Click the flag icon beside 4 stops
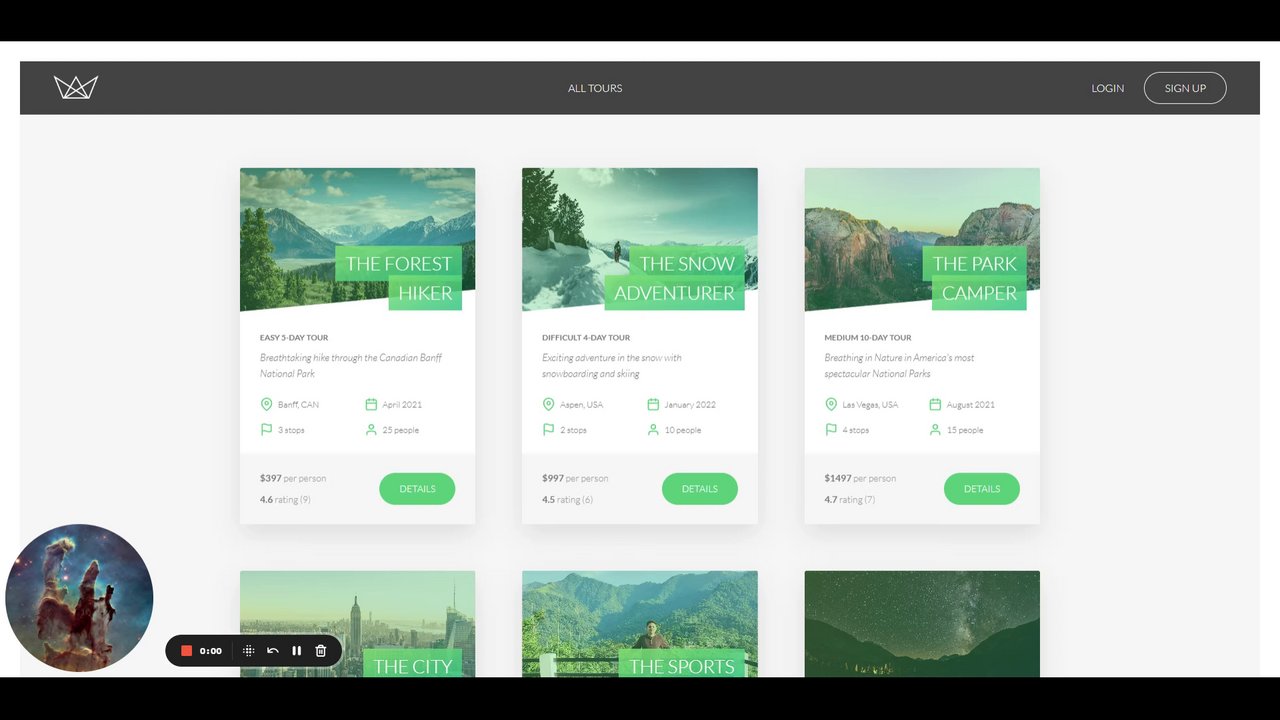This screenshot has height=720, width=1280. click(831, 429)
